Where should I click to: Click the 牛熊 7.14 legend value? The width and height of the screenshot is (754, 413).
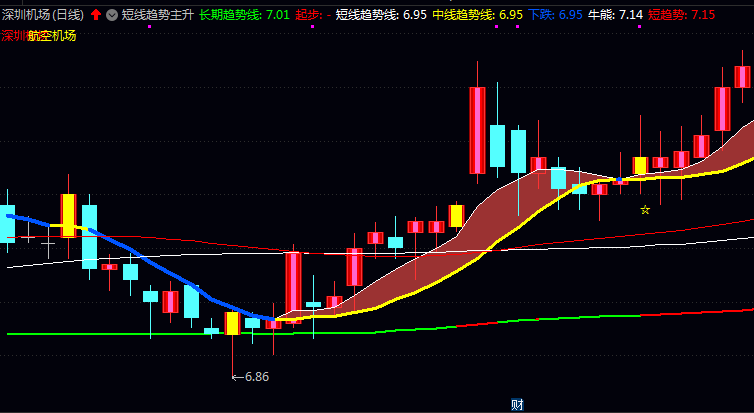pos(615,15)
